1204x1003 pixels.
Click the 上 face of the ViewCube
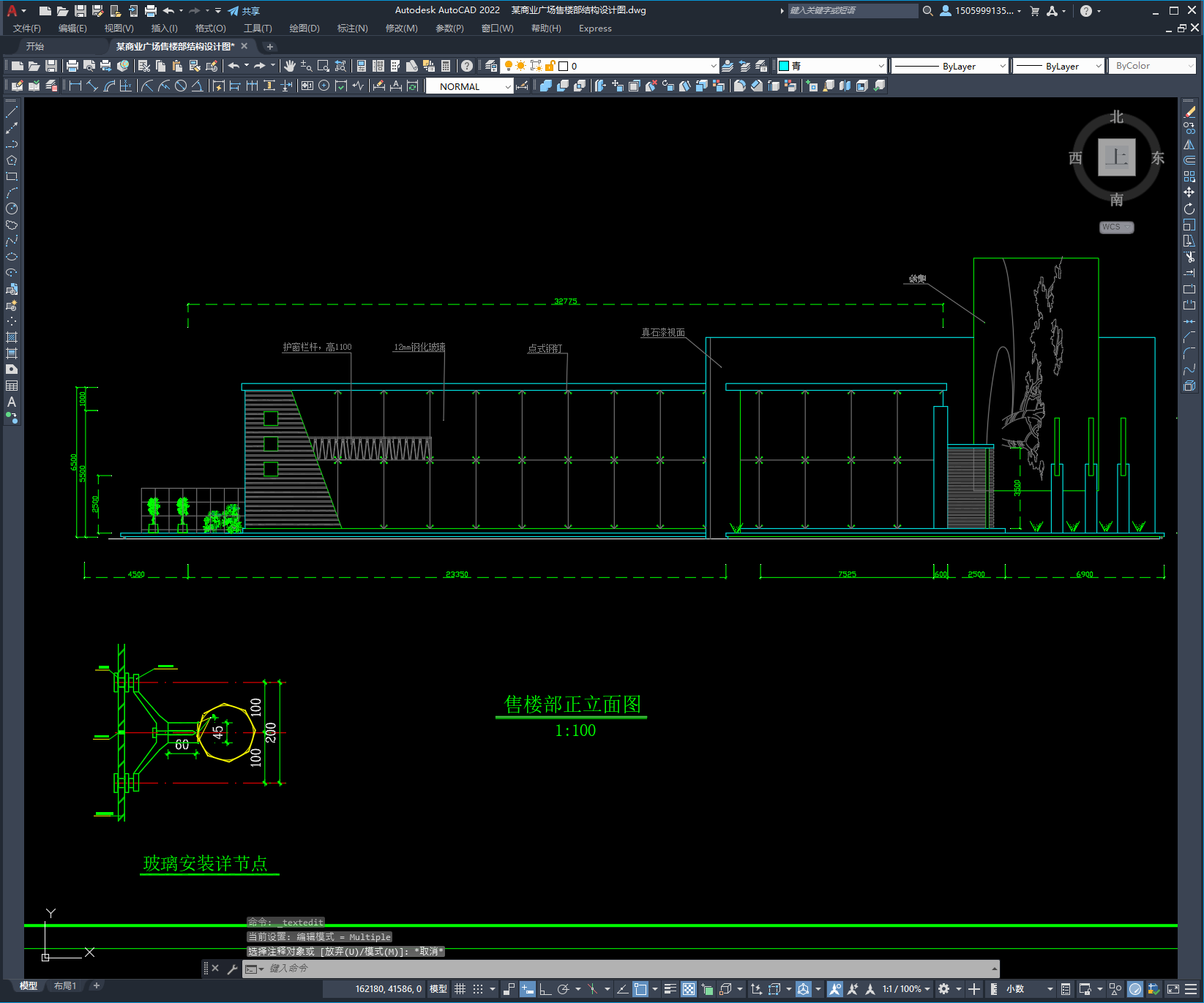coord(1116,157)
